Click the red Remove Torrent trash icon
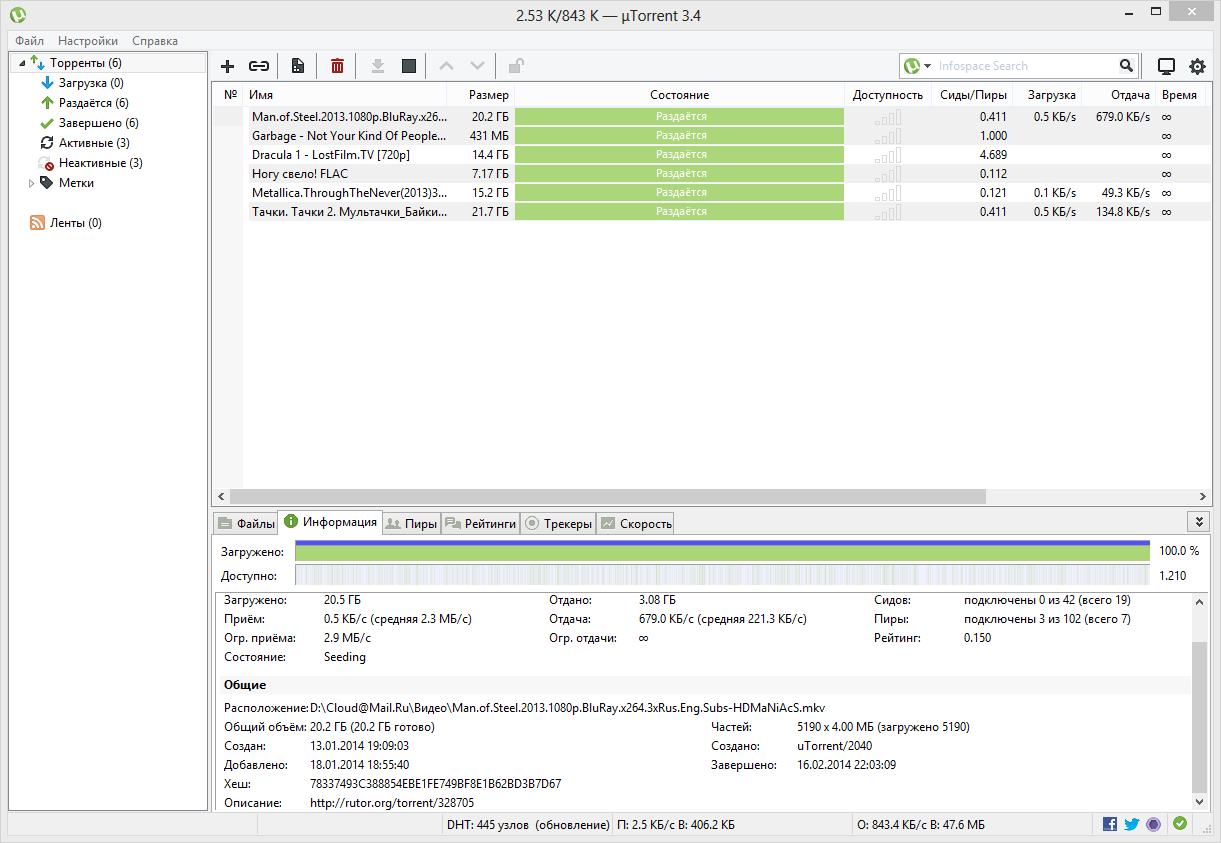1221x843 pixels. (338, 66)
